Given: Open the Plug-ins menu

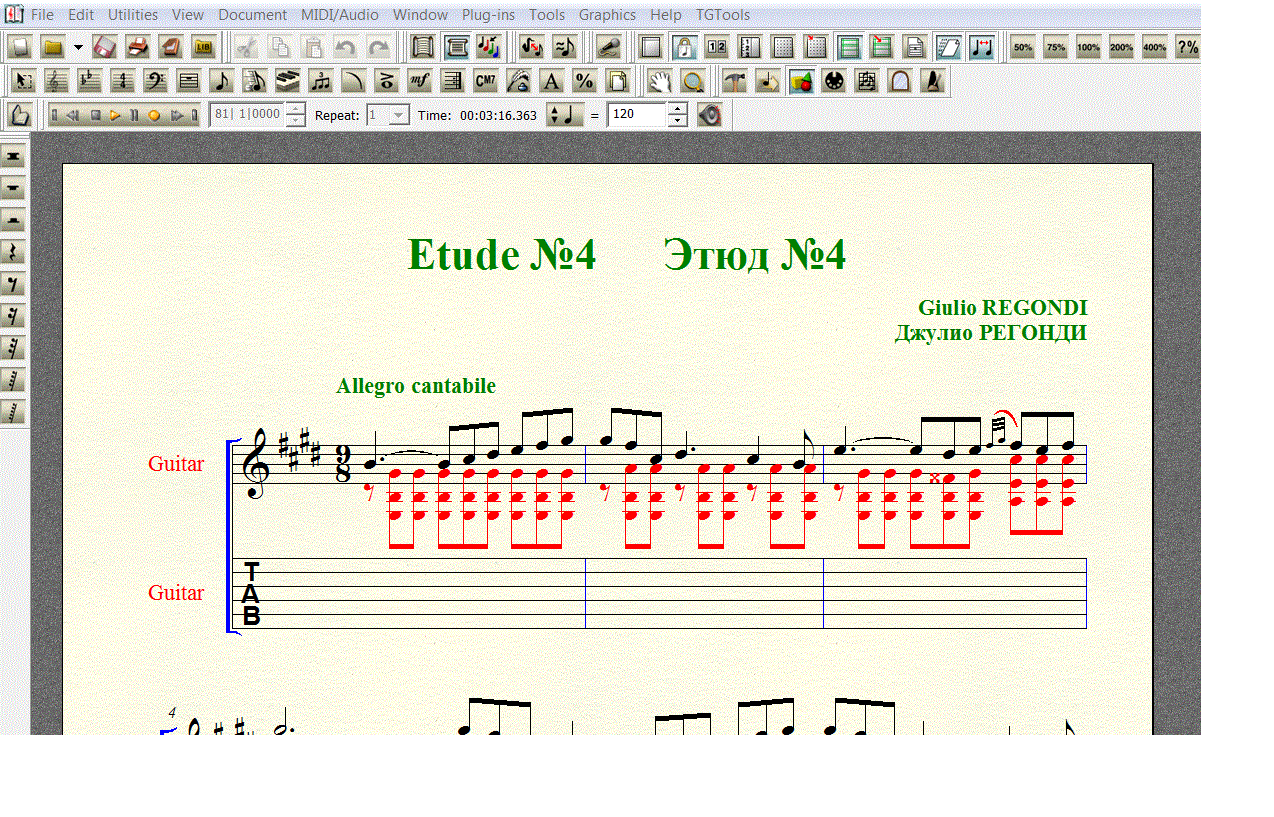Looking at the screenshot, I should coord(488,15).
